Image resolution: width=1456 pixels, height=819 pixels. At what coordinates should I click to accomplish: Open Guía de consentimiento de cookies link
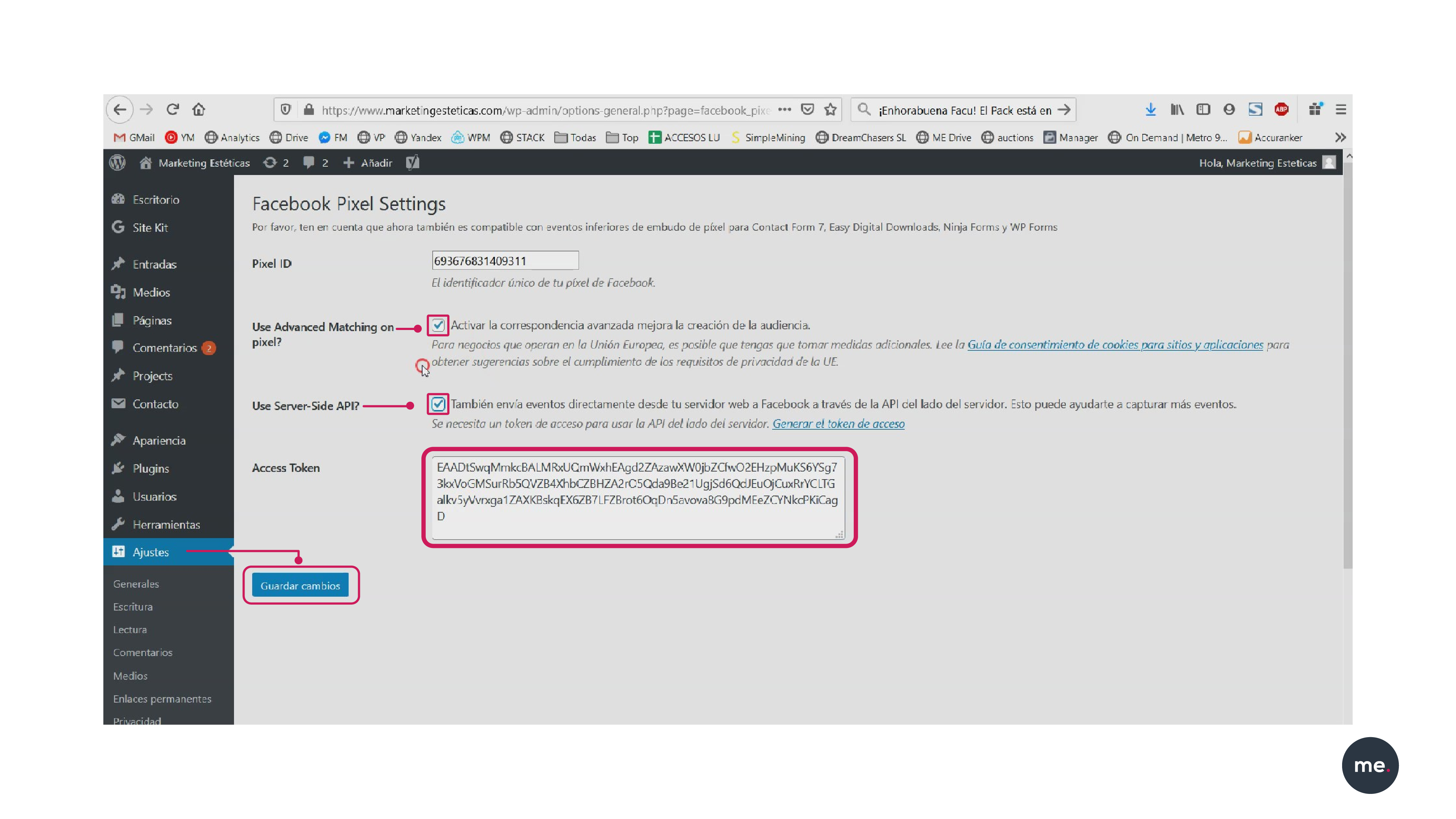(x=1115, y=345)
